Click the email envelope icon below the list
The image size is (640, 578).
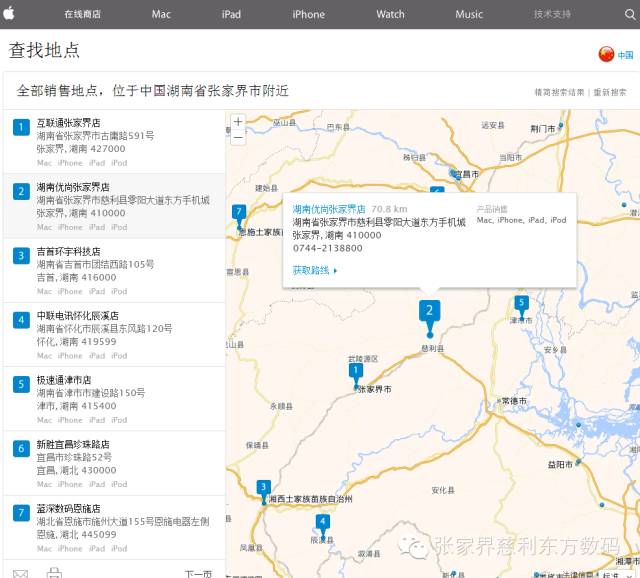(20, 574)
